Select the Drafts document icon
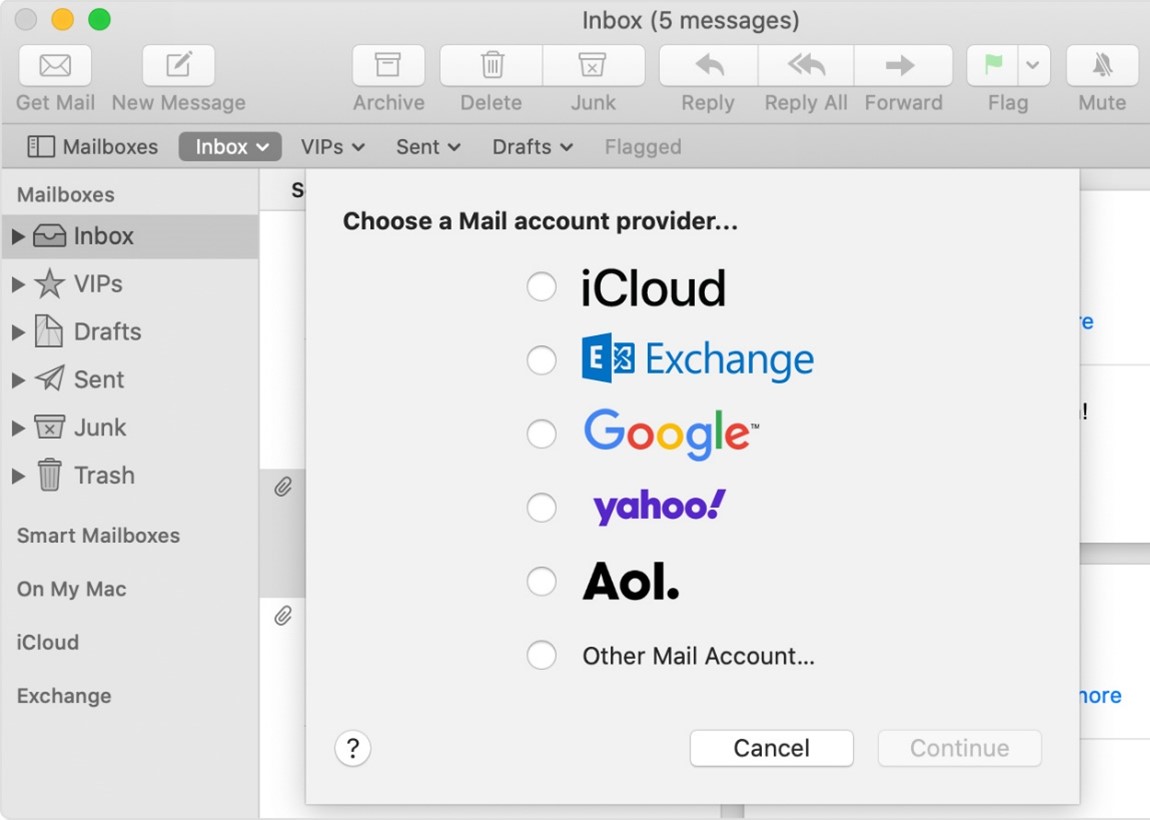1150x820 pixels. point(49,332)
